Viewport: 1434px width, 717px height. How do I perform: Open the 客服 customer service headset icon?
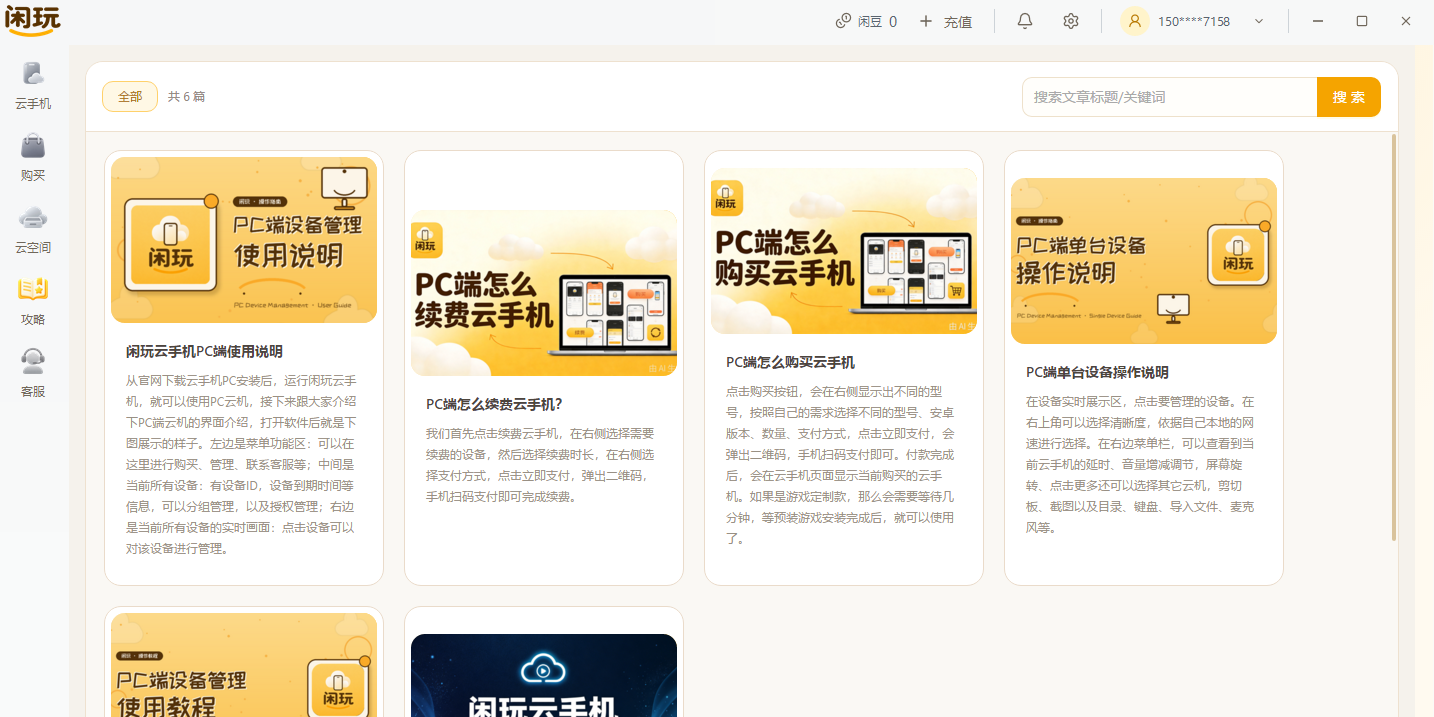coord(33,361)
